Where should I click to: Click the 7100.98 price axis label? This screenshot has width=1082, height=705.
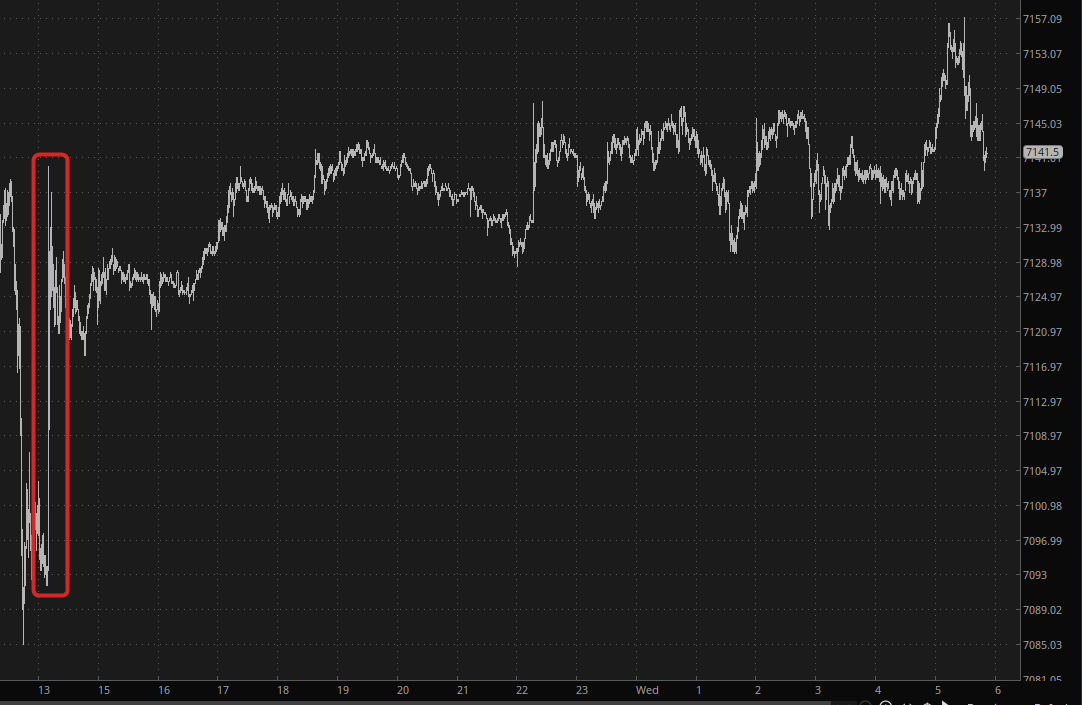pyautogui.click(x=1041, y=506)
